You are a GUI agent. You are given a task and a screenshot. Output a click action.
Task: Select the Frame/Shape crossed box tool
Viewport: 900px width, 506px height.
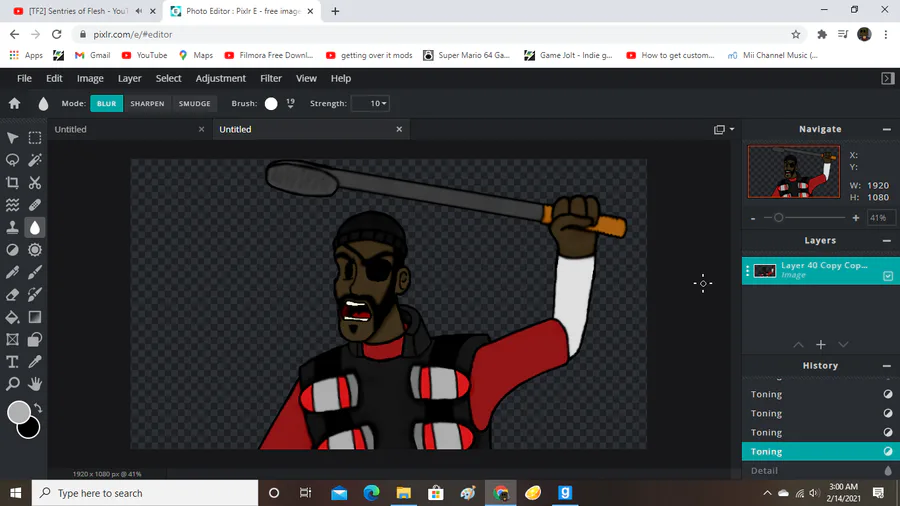coord(12,339)
